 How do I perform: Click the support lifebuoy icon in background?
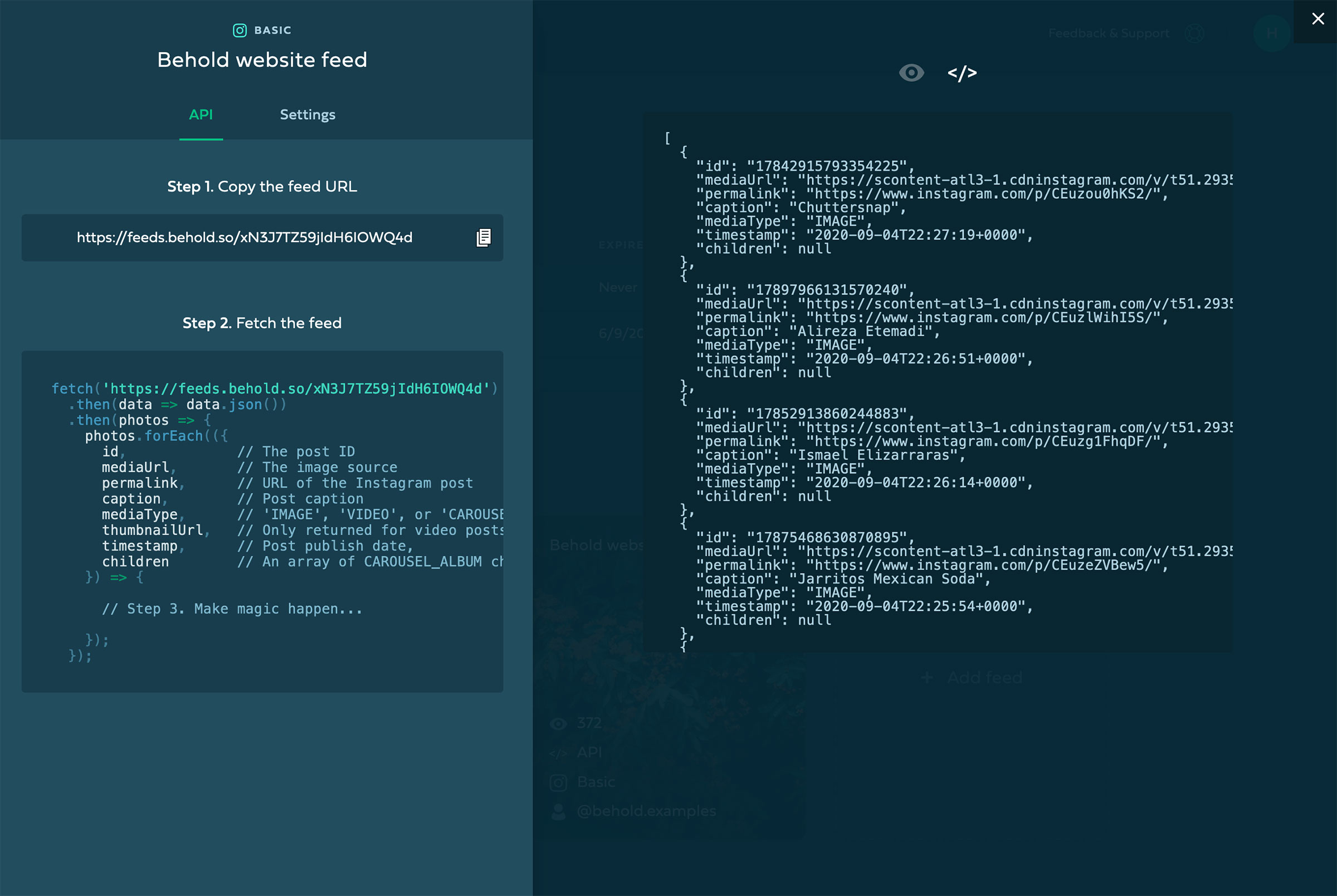tap(1194, 33)
